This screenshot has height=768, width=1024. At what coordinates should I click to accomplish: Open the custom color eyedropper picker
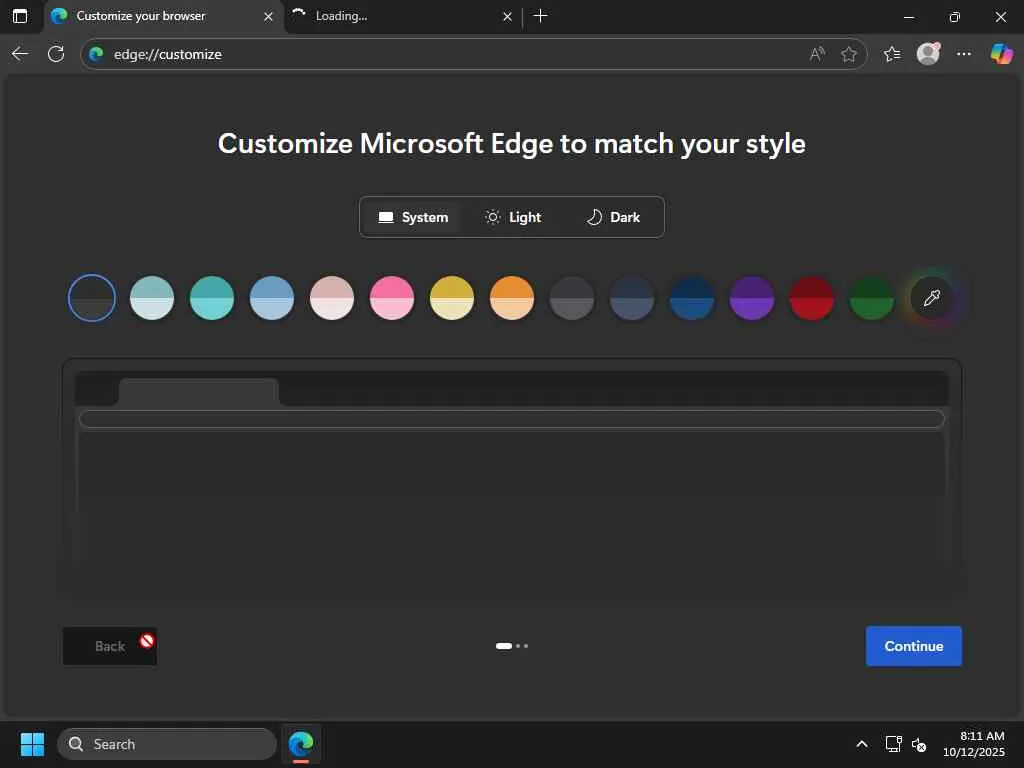pyautogui.click(x=932, y=298)
